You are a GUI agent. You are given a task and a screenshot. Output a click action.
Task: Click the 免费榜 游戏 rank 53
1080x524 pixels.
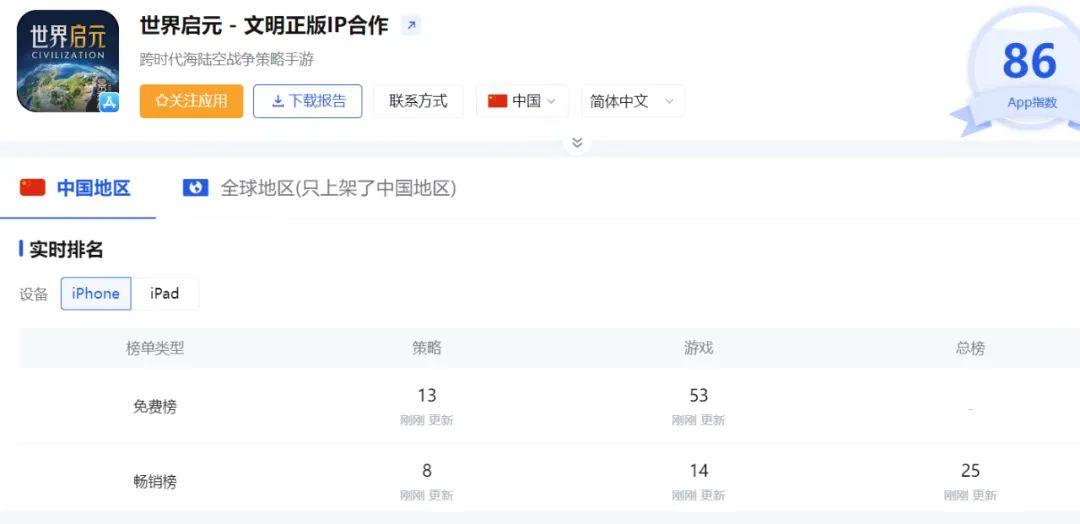(x=699, y=396)
